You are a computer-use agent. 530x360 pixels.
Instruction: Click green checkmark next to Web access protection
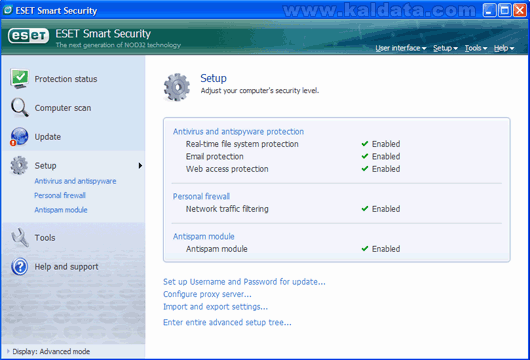(365, 169)
